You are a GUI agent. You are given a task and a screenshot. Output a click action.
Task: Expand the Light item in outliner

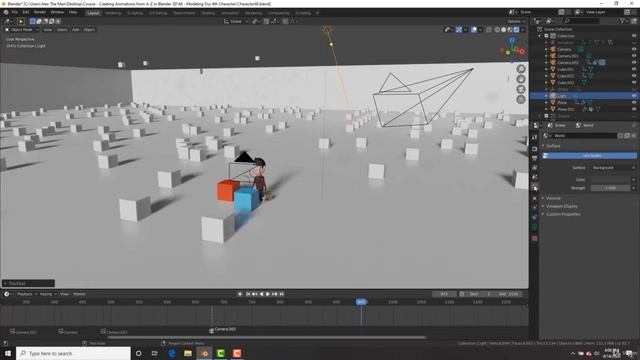[547, 96]
